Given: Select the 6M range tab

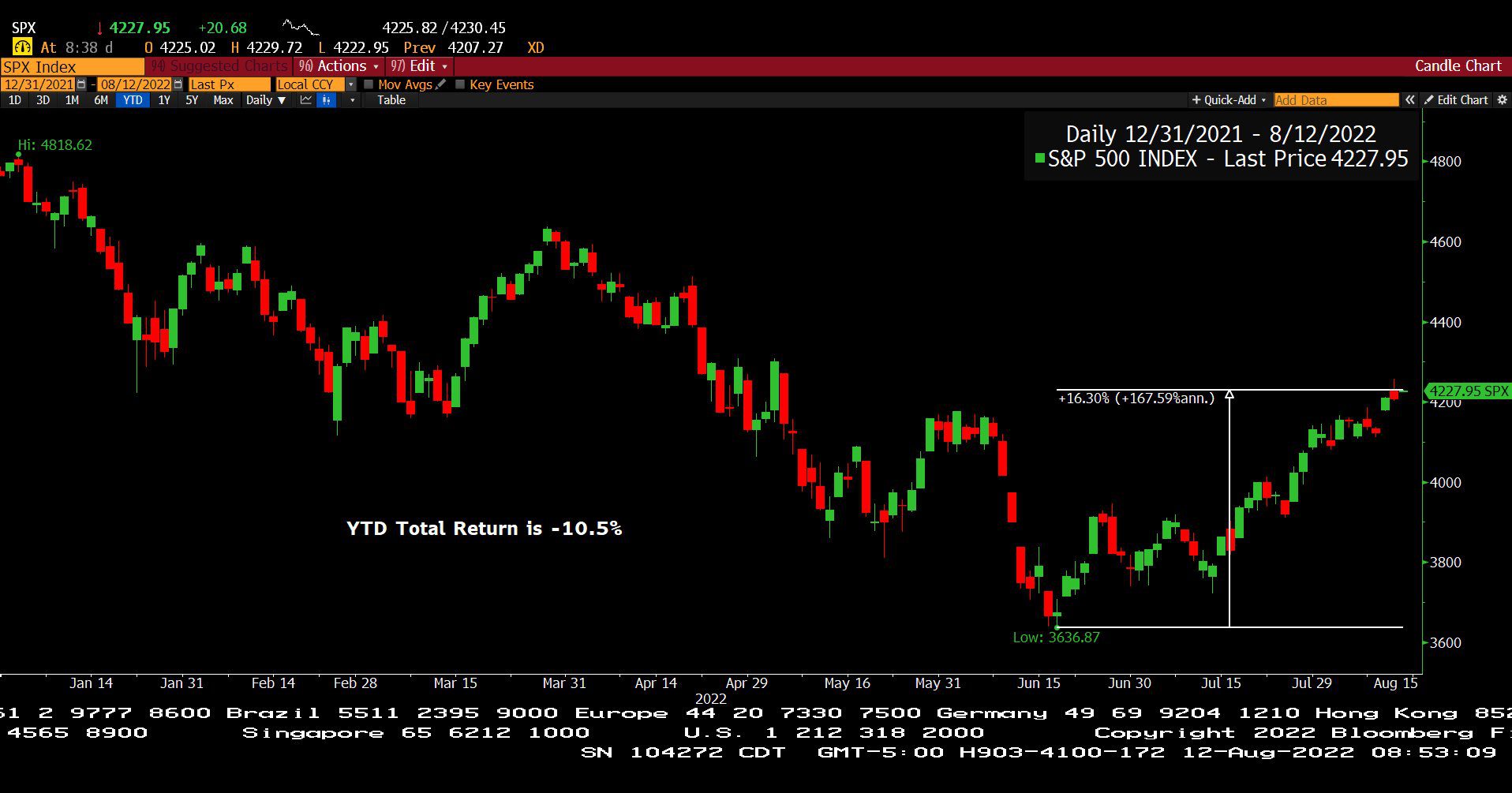Looking at the screenshot, I should point(100,100).
